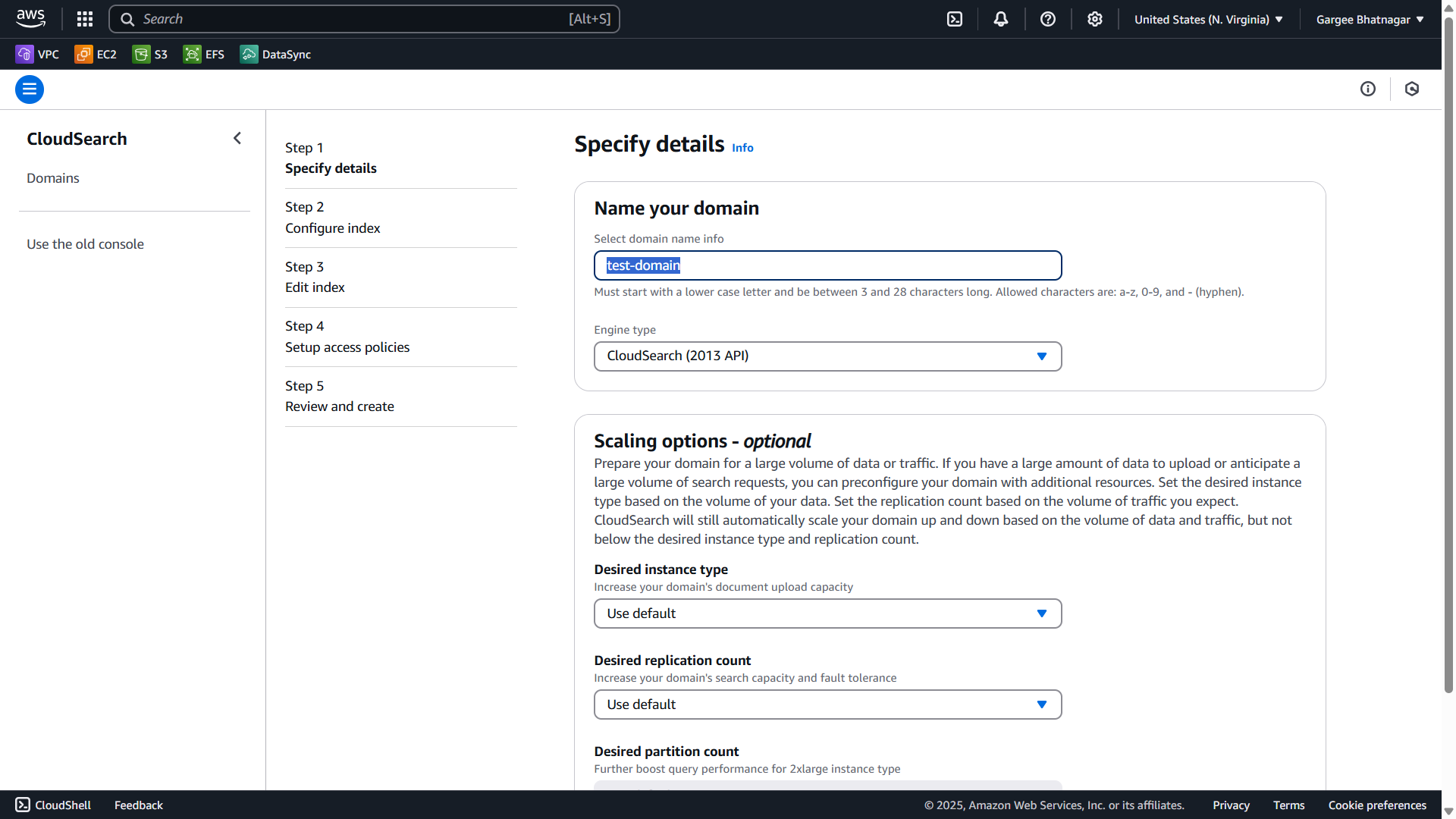Open the Desired replication count dropdown

pos(827,704)
